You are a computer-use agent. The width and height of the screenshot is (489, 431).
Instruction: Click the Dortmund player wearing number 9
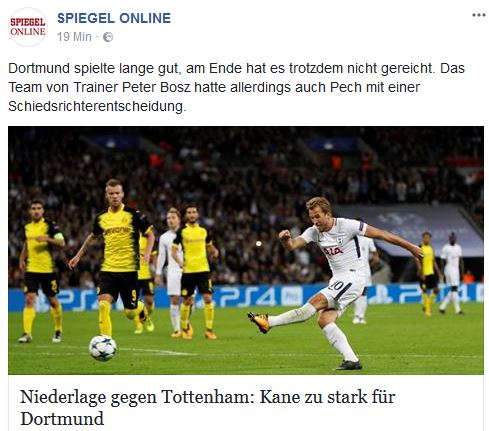(115, 257)
